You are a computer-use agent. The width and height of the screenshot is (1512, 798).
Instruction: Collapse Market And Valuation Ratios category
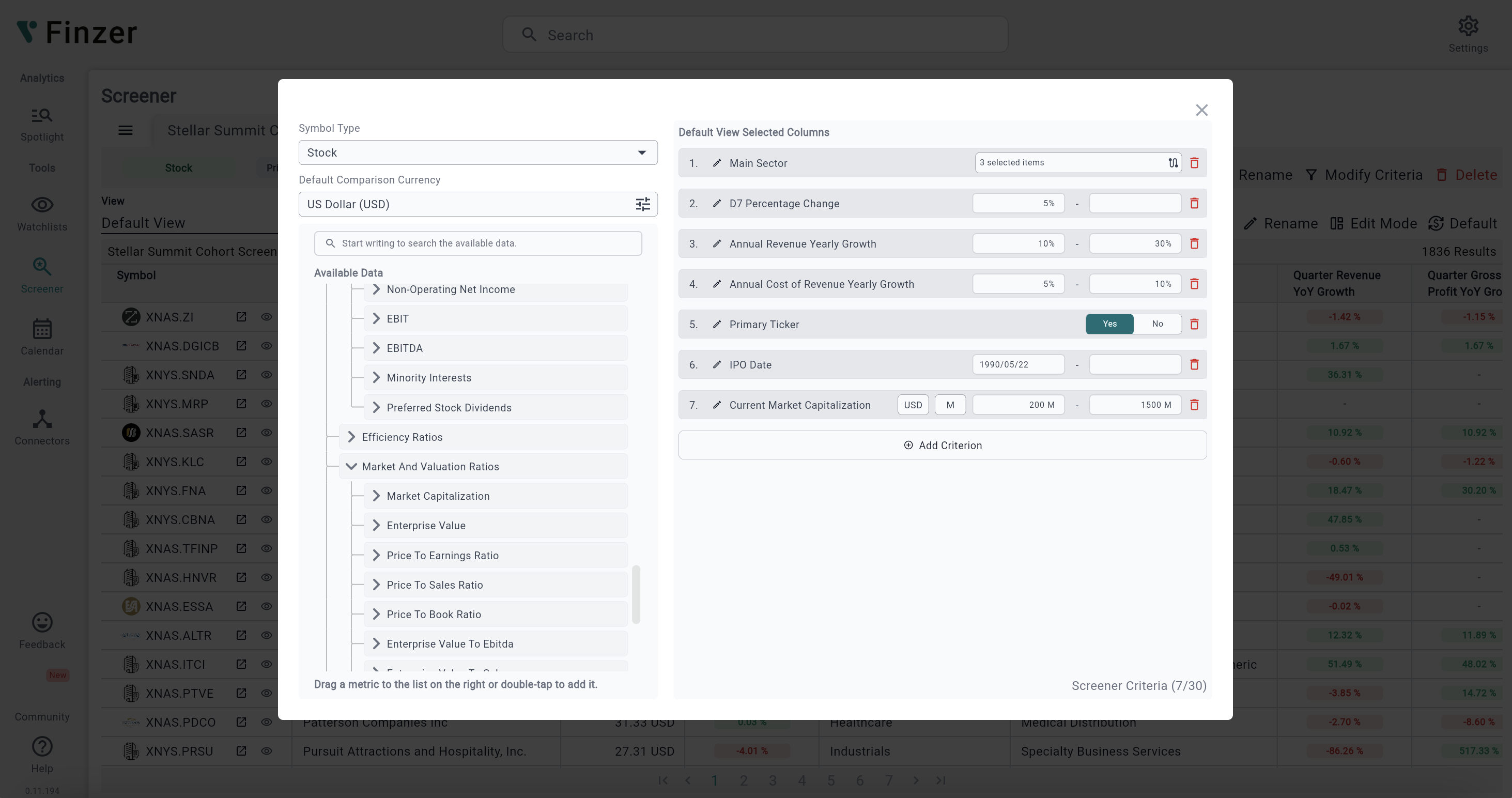point(351,467)
